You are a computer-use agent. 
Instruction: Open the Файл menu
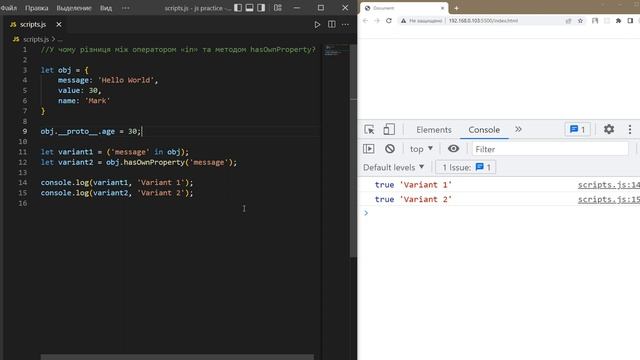tap(9, 8)
